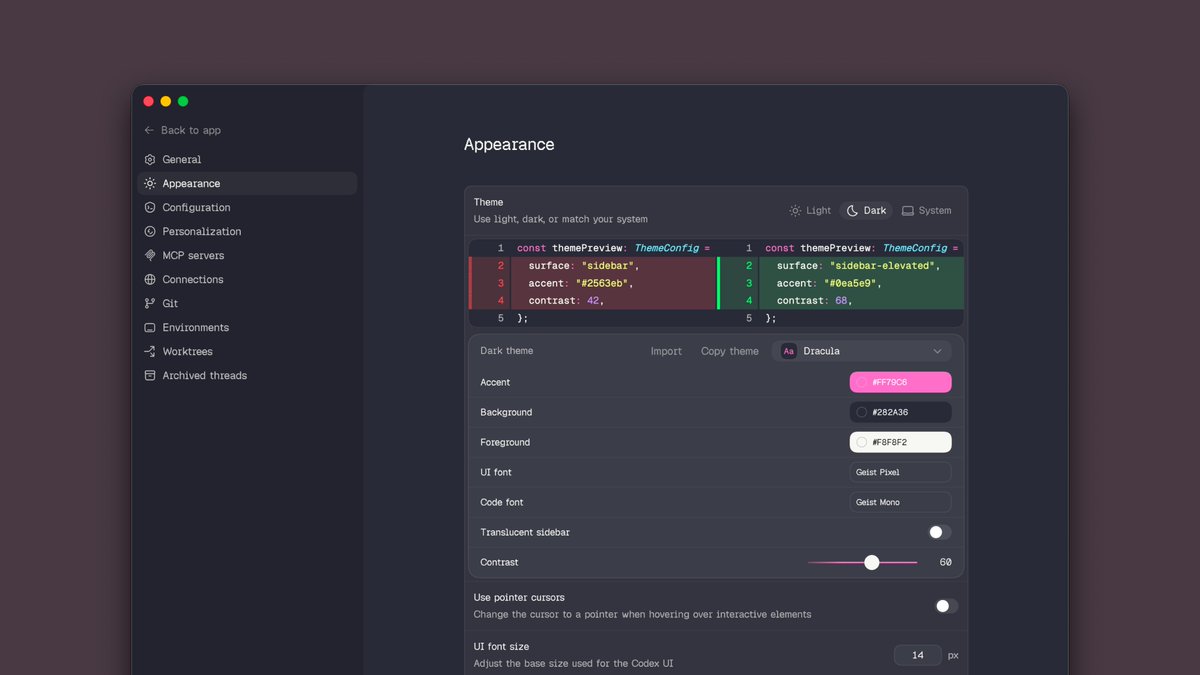This screenshot has width=1200, height=675.
Task: Open the Accent color swatch #FF79C6
Action: click(901, 382)
